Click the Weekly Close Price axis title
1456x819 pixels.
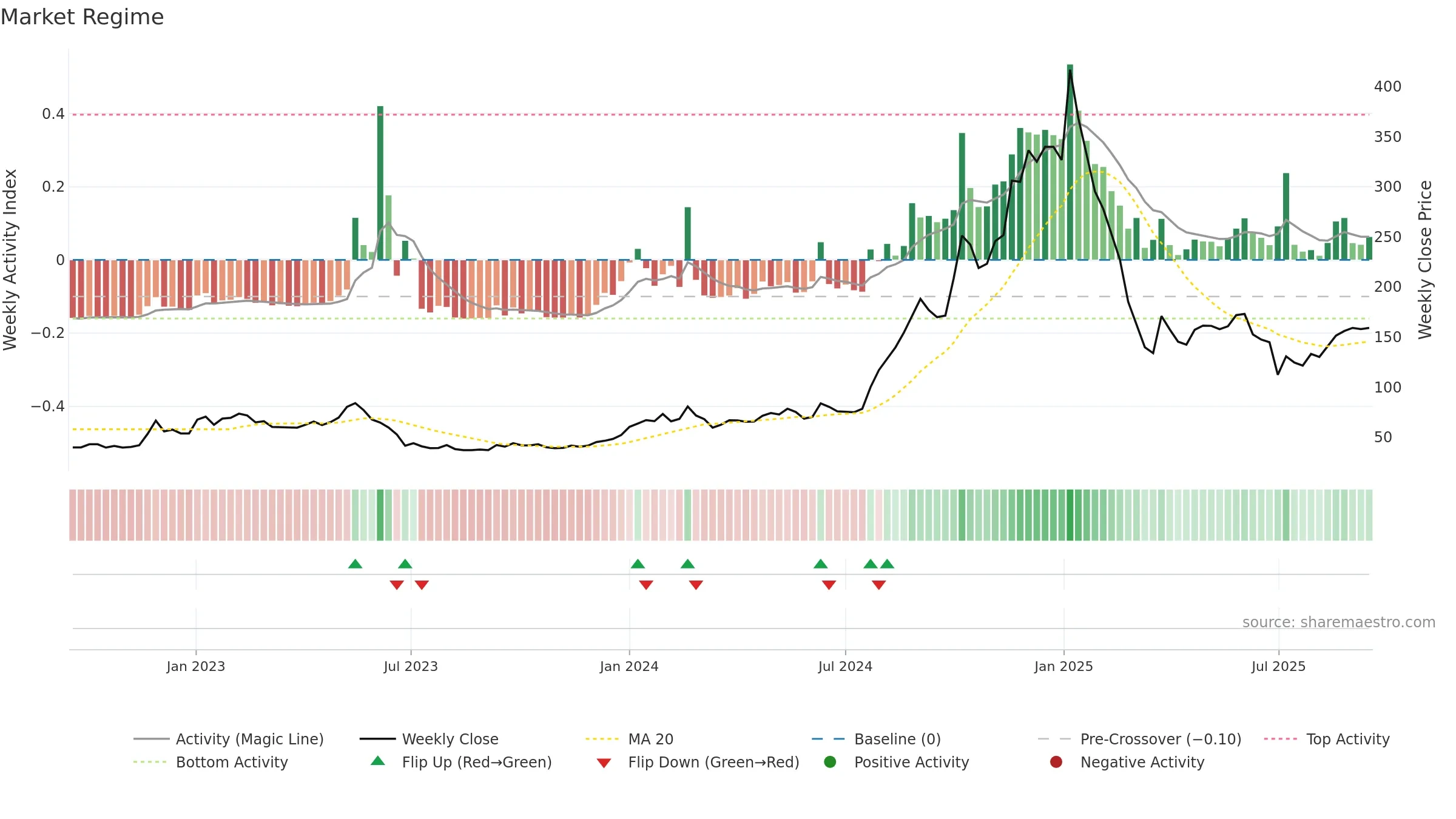[1425, 259]
